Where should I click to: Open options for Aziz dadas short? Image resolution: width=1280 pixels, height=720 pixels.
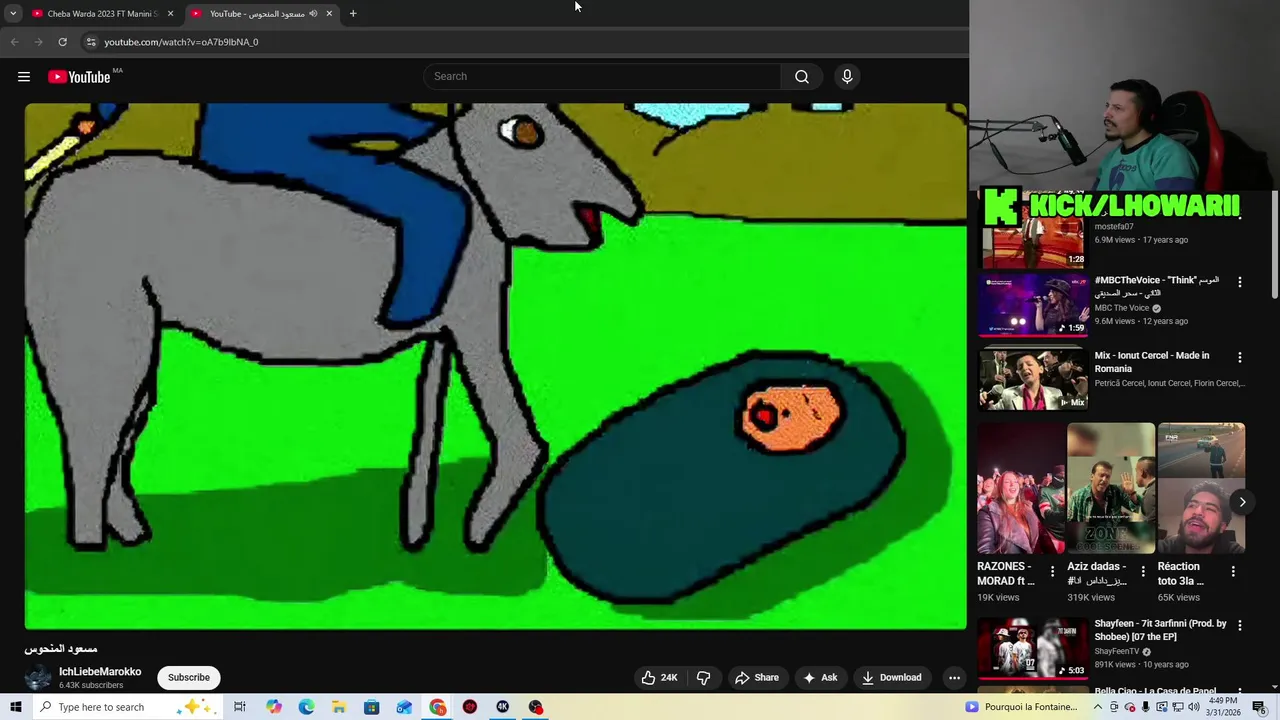pos(1143,572)
